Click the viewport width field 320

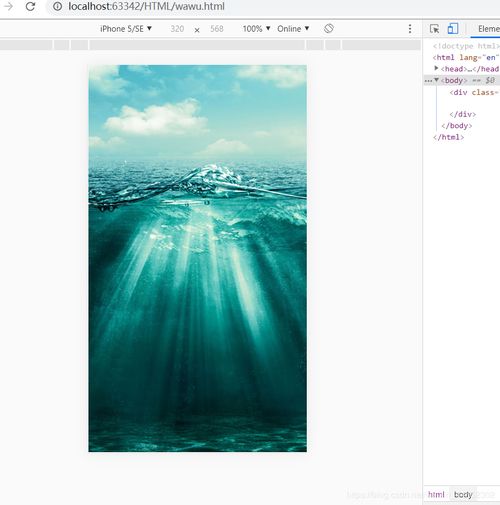[177, 29]
